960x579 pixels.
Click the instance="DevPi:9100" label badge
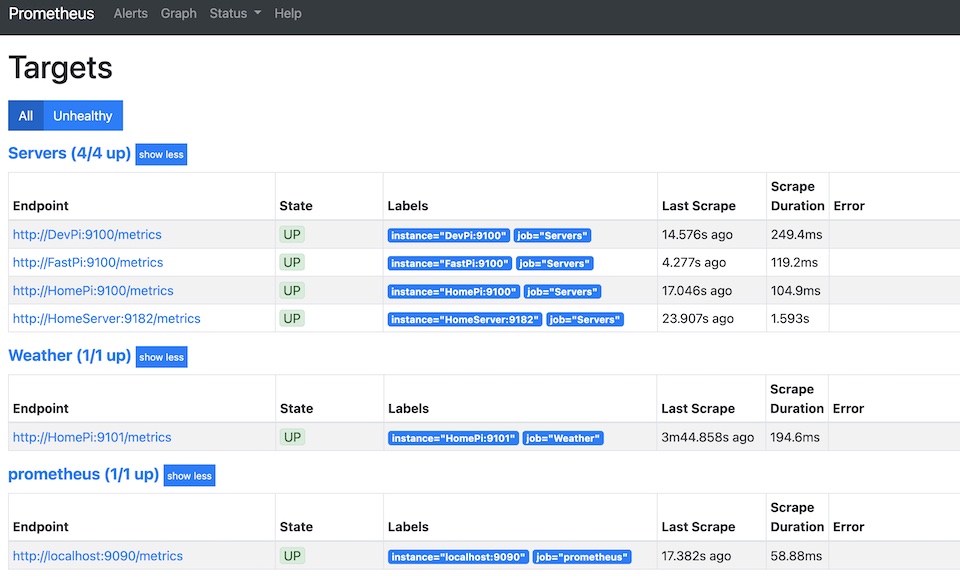[x=449, y=236]
